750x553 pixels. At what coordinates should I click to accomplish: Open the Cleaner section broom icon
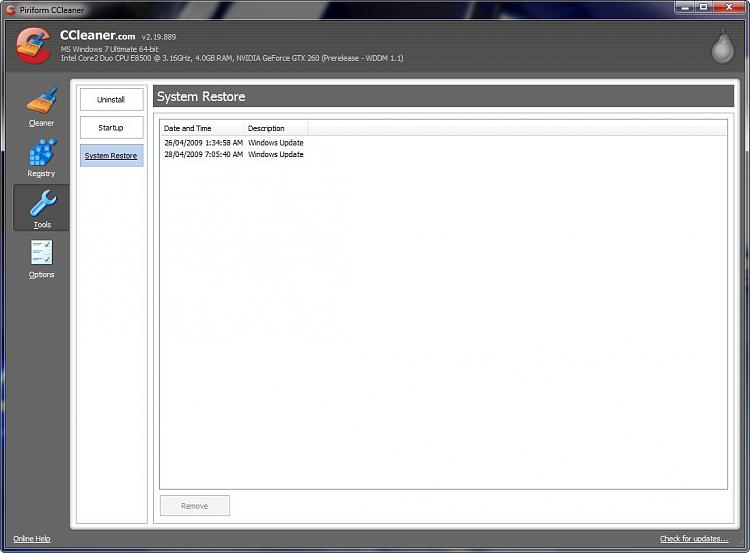click(42, 100)
